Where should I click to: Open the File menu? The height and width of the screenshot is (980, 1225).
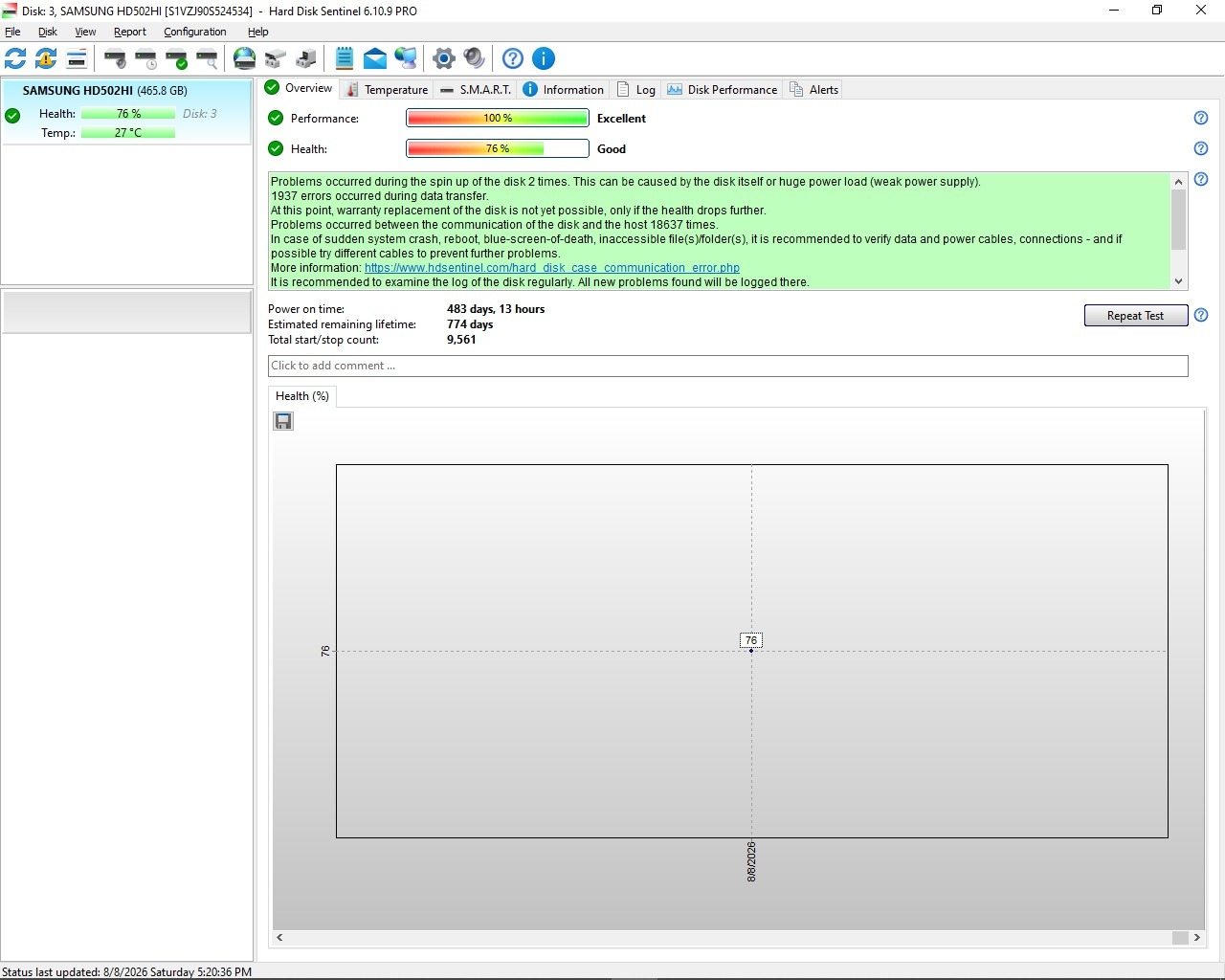point(12,32)
